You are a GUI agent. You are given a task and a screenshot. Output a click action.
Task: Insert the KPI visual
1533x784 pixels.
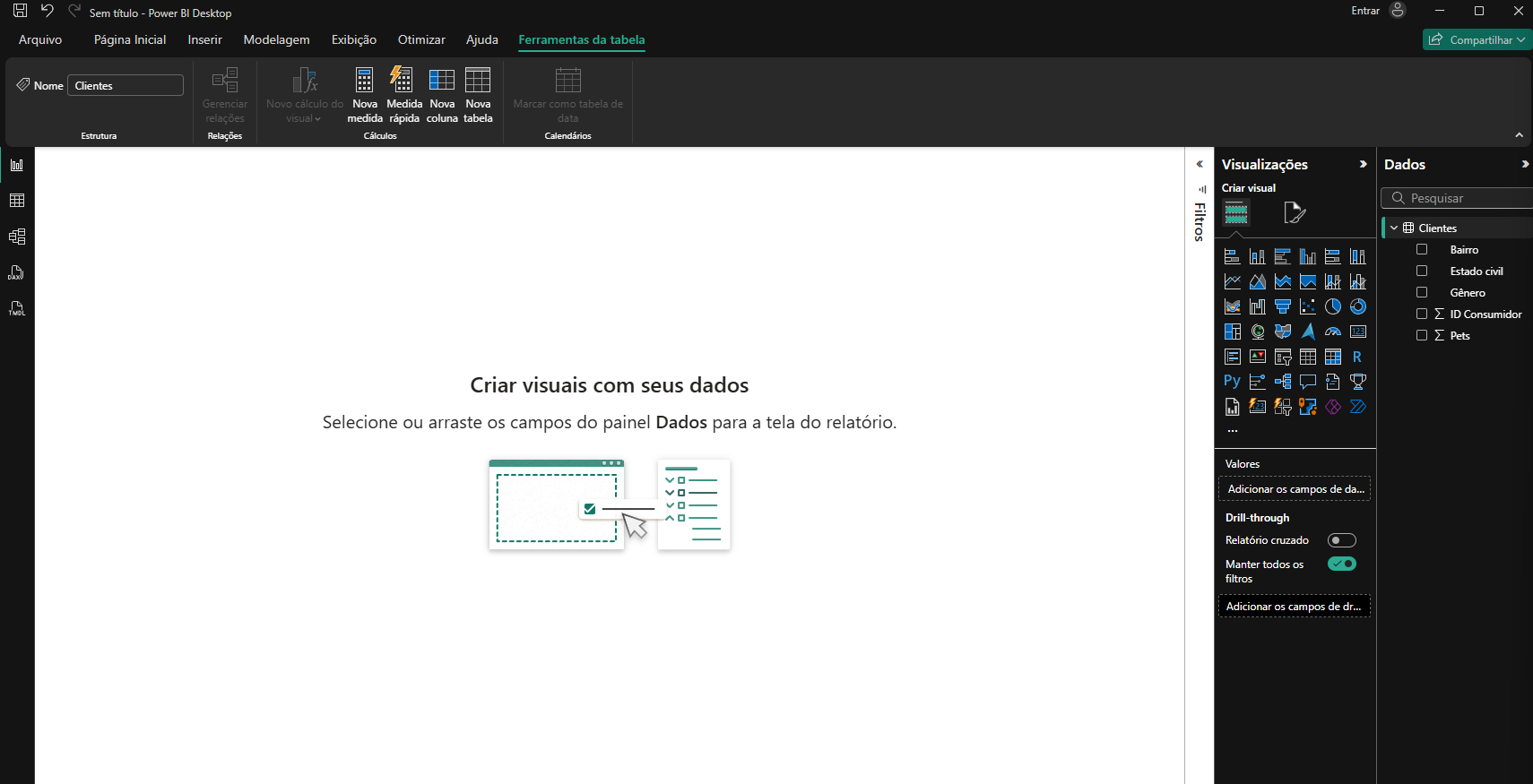click(x=1258, y=357)
